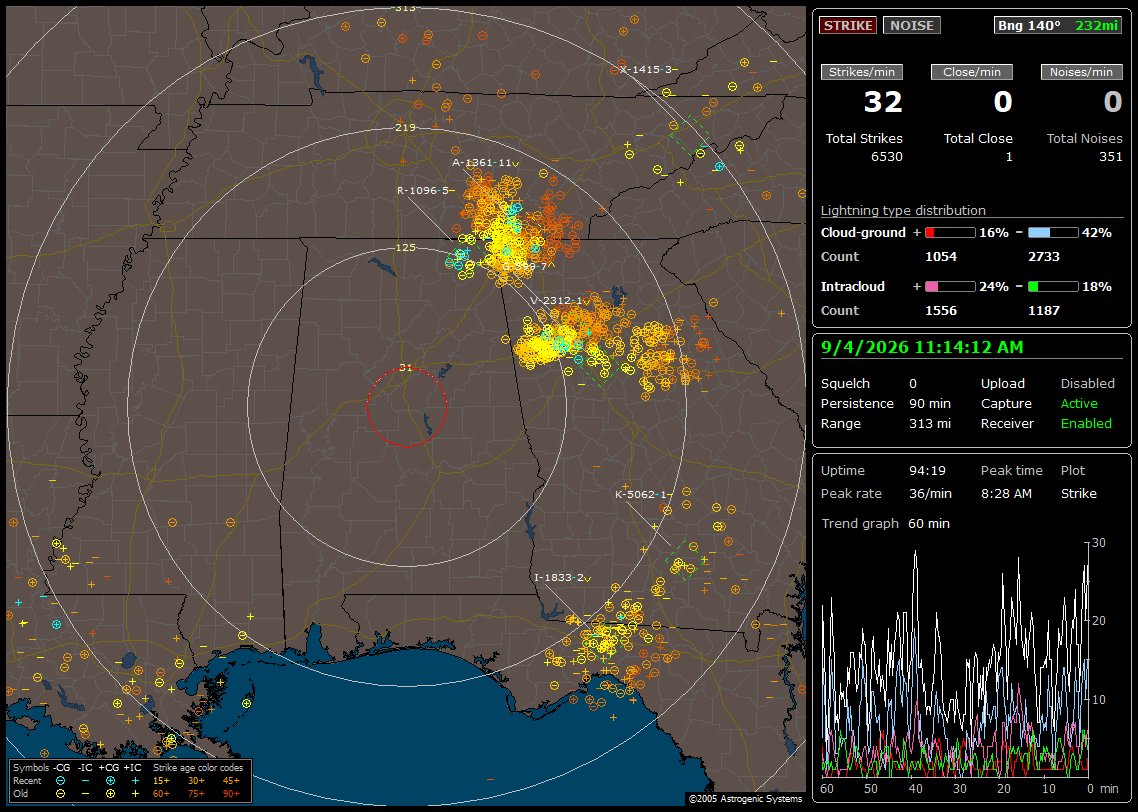Click the Bng 140° bearing readout
The image size is (1138, 812).
1029,25
